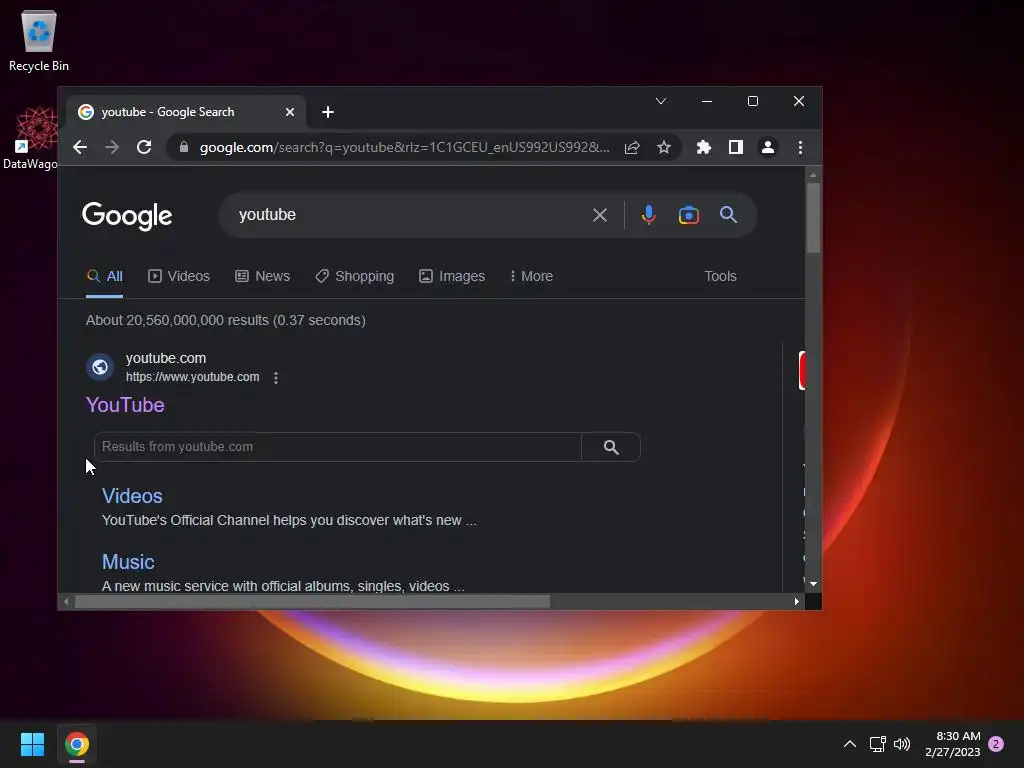The width and height of the screenshot is (1024, 768).
Task: Open the notification badge showing 2
Action: [996, 744]
